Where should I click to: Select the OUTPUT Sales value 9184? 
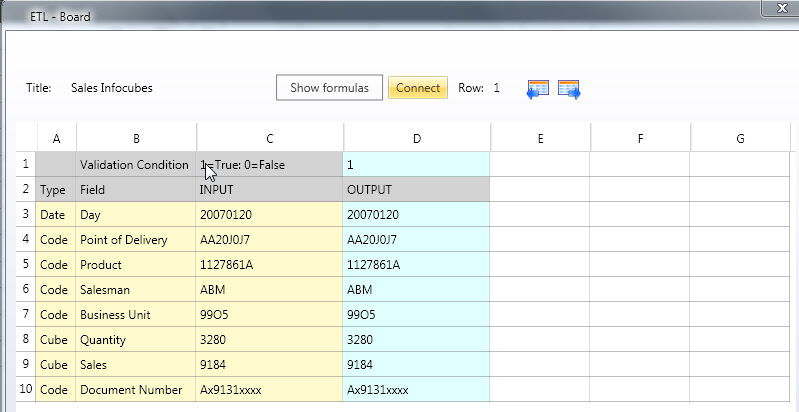(416, 364)
